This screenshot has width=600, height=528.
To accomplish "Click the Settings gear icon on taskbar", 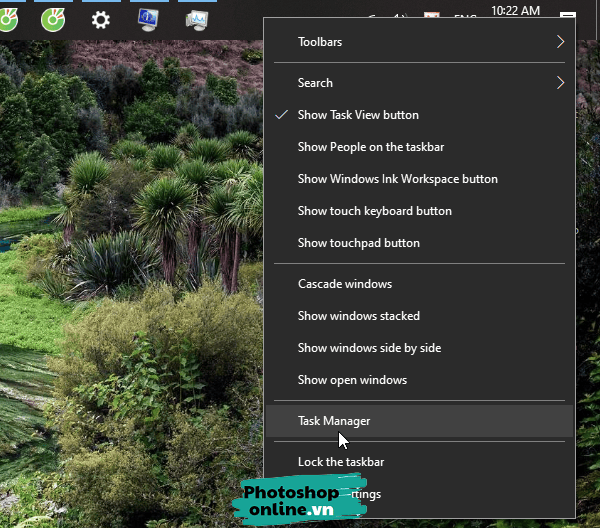I will tap(100, 19).
